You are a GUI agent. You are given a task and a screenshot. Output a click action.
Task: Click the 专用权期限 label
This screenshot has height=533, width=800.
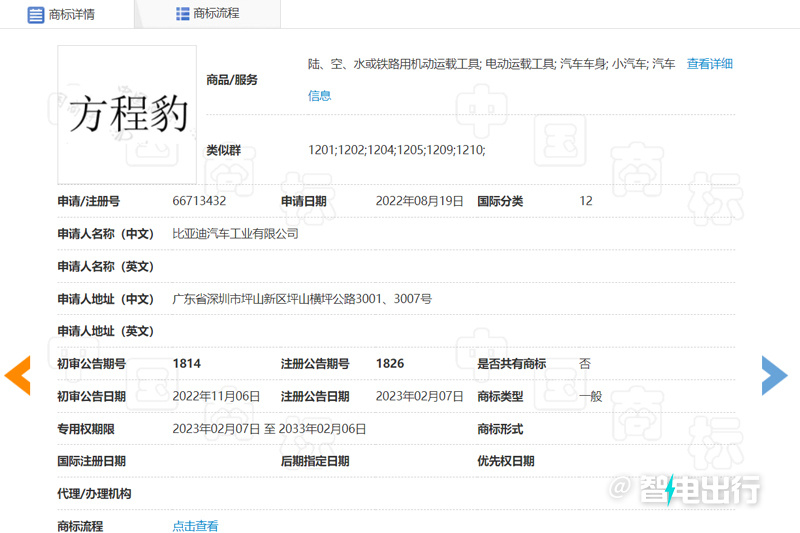coord(86,429)
